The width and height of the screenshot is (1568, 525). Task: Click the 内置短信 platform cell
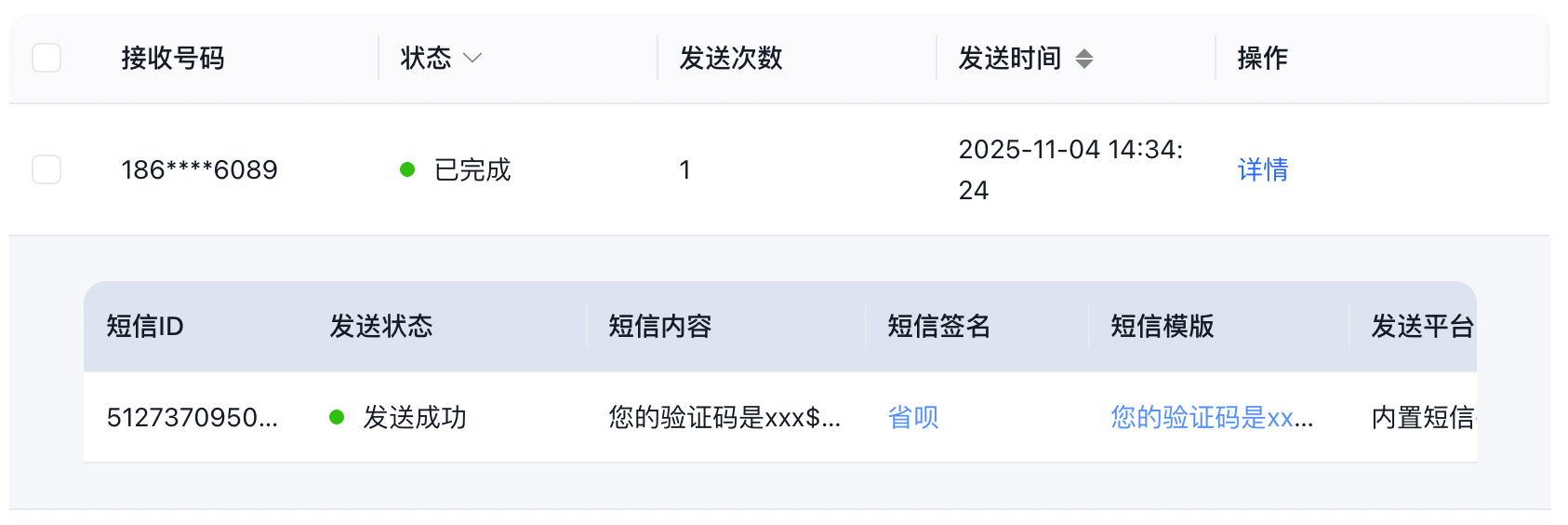1421,417
